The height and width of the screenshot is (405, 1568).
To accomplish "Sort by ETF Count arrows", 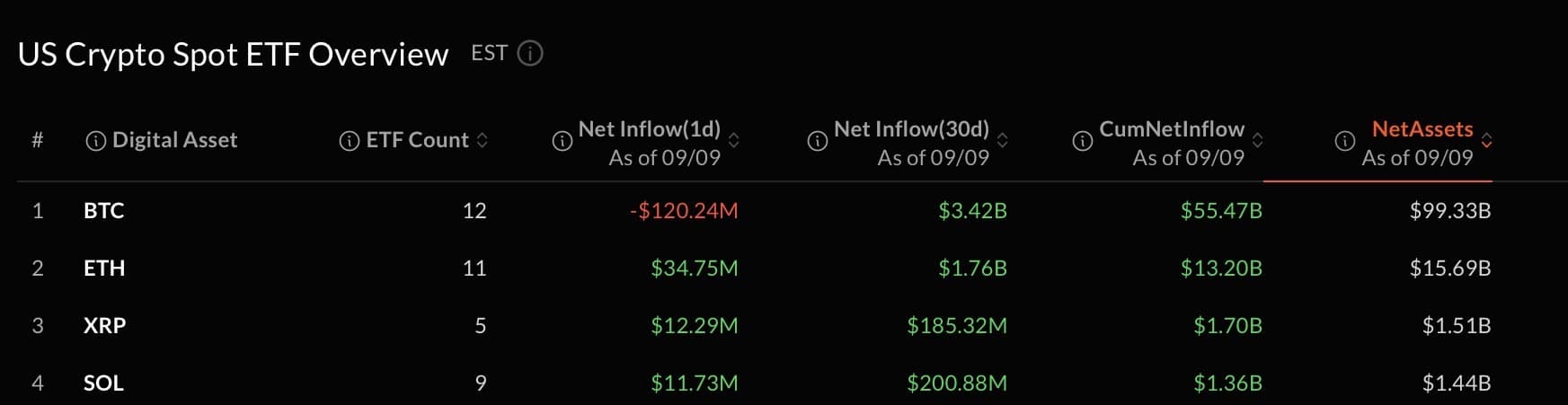I will 483,140.
